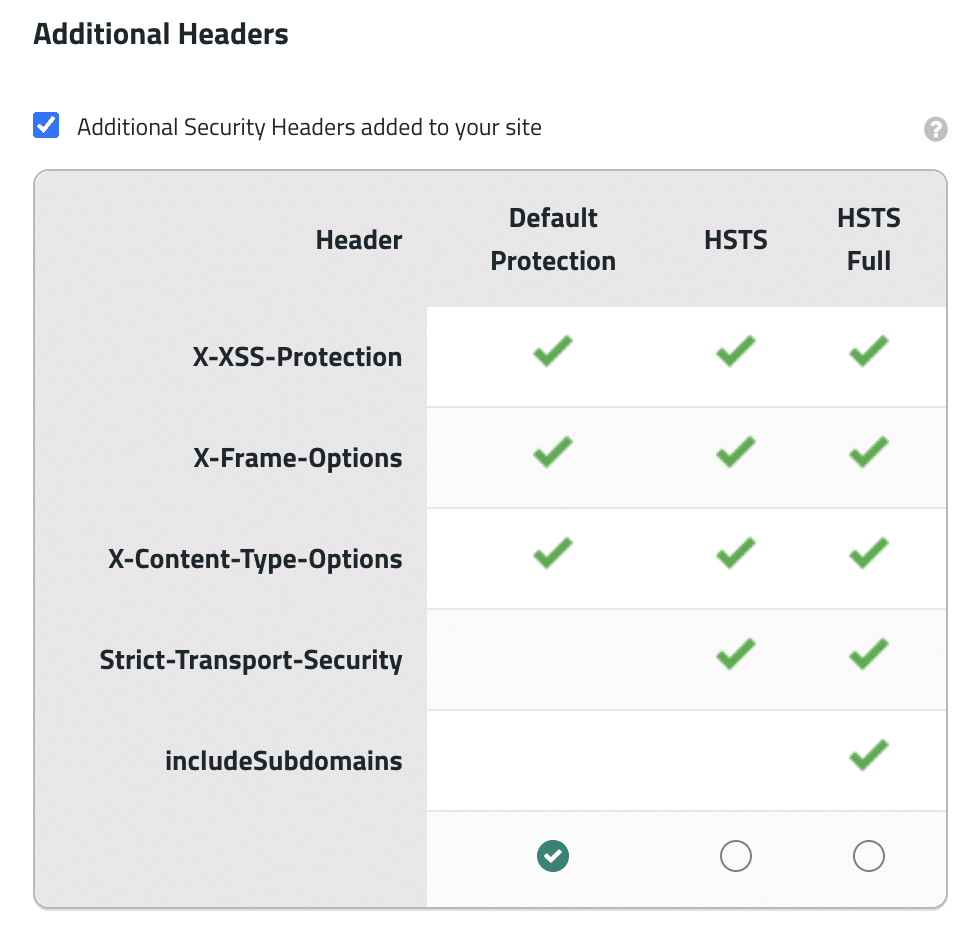Open the help tooltip question mark icon

click(936, 129)
